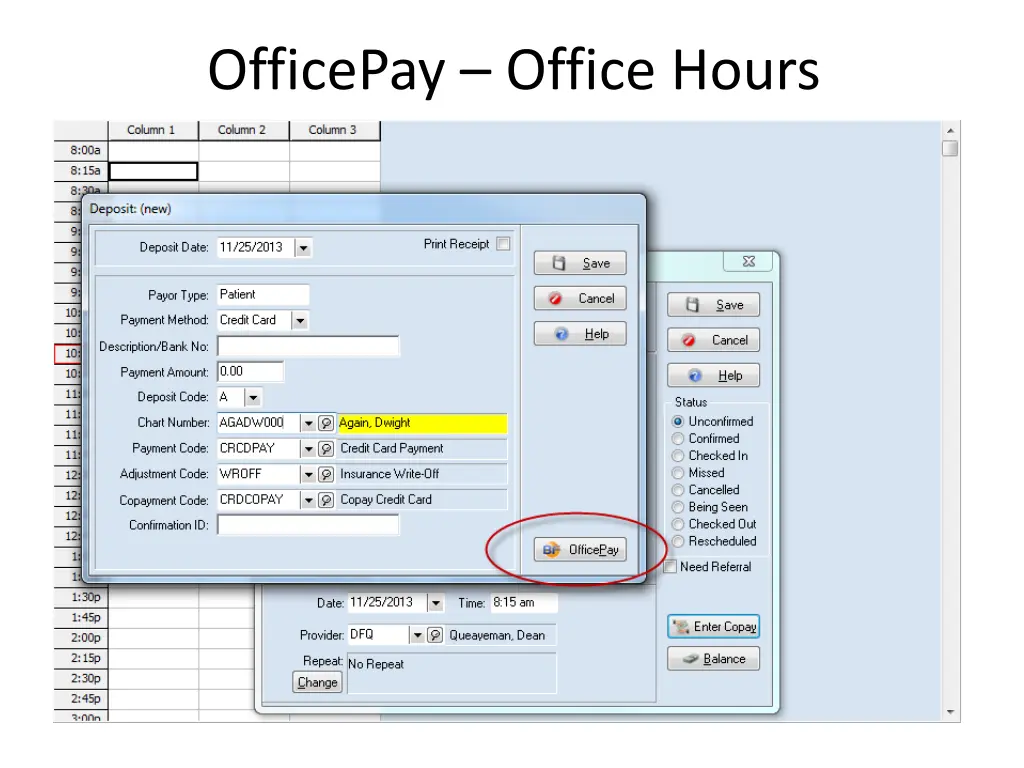Viewport: 1024px width, 768px height.
Task: Cancel the appointment window behind
Action: pos(713,340)
